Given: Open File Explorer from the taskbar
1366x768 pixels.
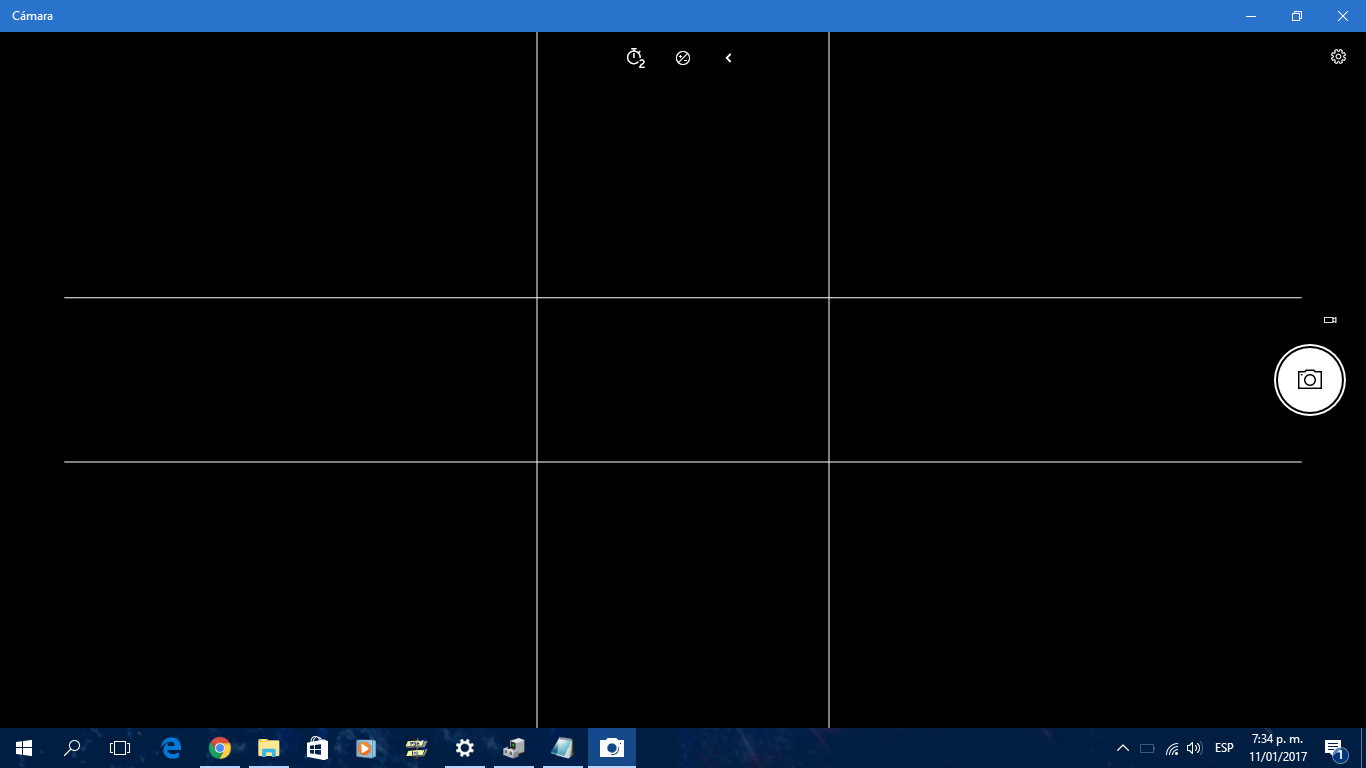Looking at the screenshot, I should (268, 748).
